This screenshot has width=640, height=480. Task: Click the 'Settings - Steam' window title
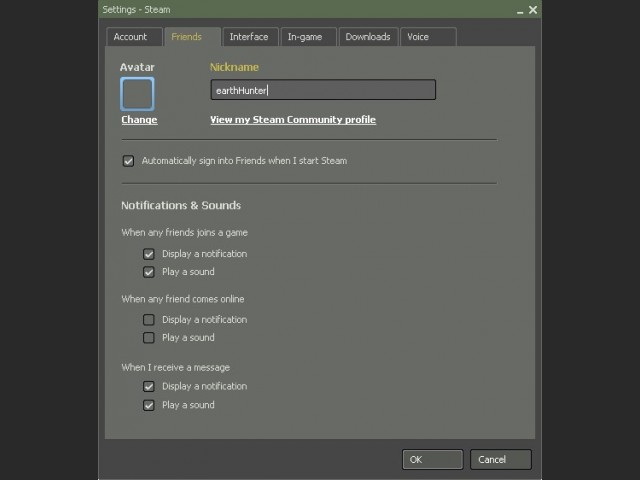point(136,10)
